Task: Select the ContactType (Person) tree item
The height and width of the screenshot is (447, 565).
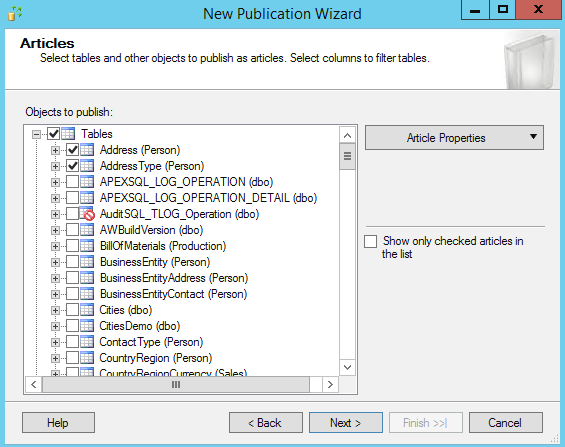Action: click(x=151, y=342)
